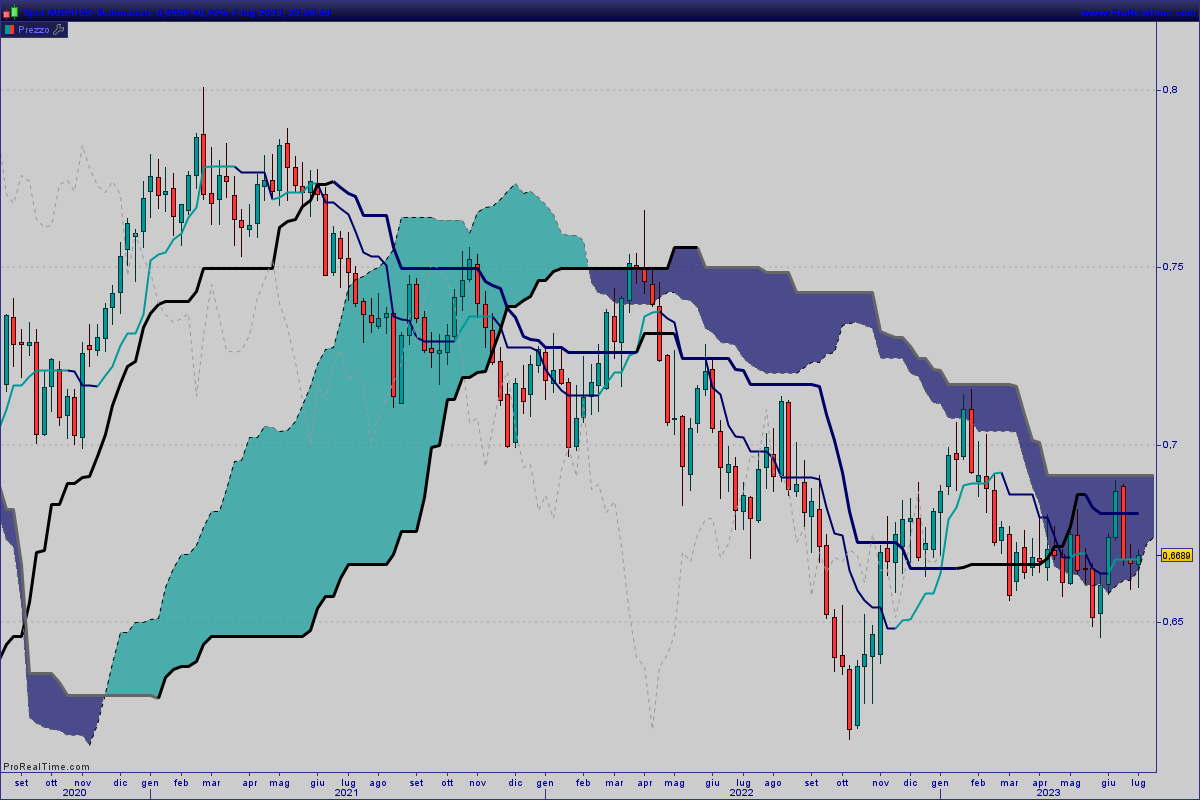Open the www.ProRealTime.com link
Viewport: 1200px width, 800px height.
(x=1138, y=12)
